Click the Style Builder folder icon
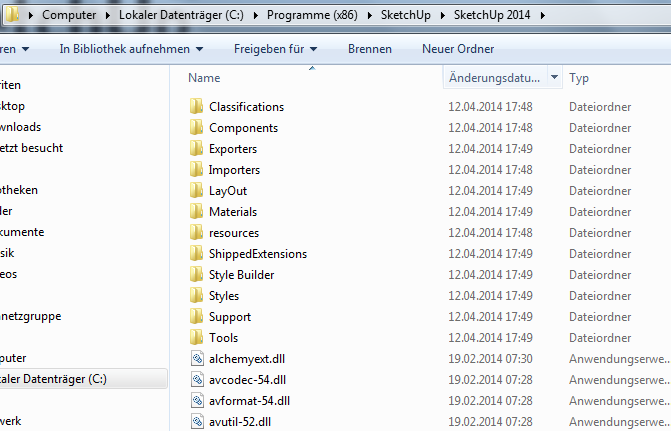 coord(196,275)
